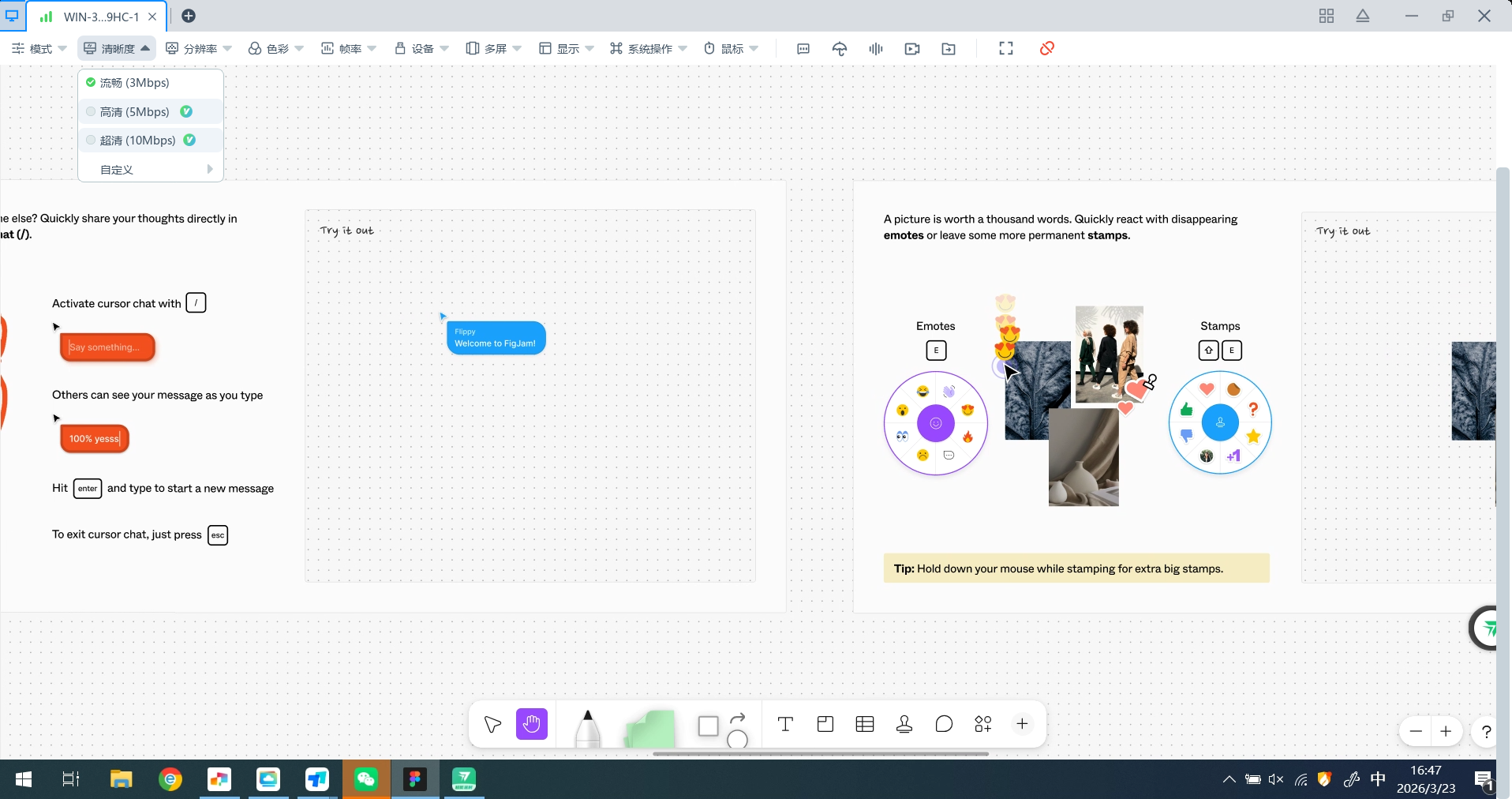Open the stamp tool
Screen dimensions: 1512x799
[x=904, y=724]
